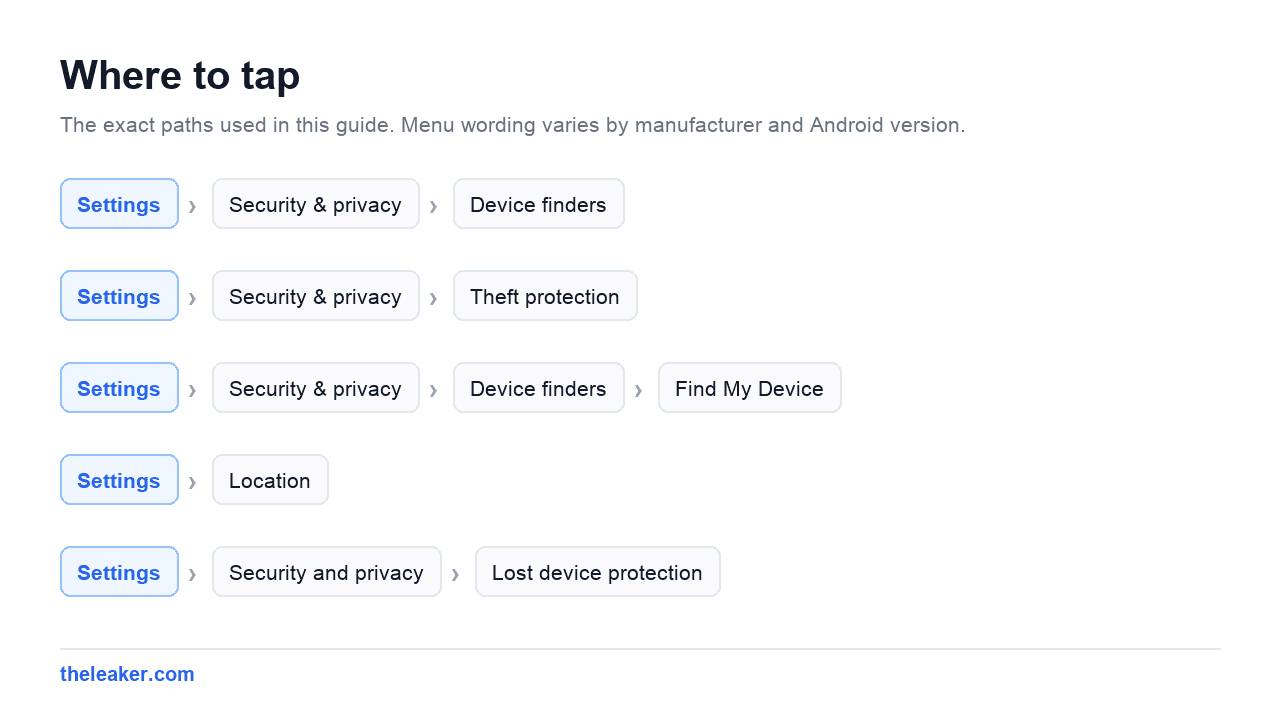Click Settings chip before Location
The image size is (1280, 710).
point(119,480)
